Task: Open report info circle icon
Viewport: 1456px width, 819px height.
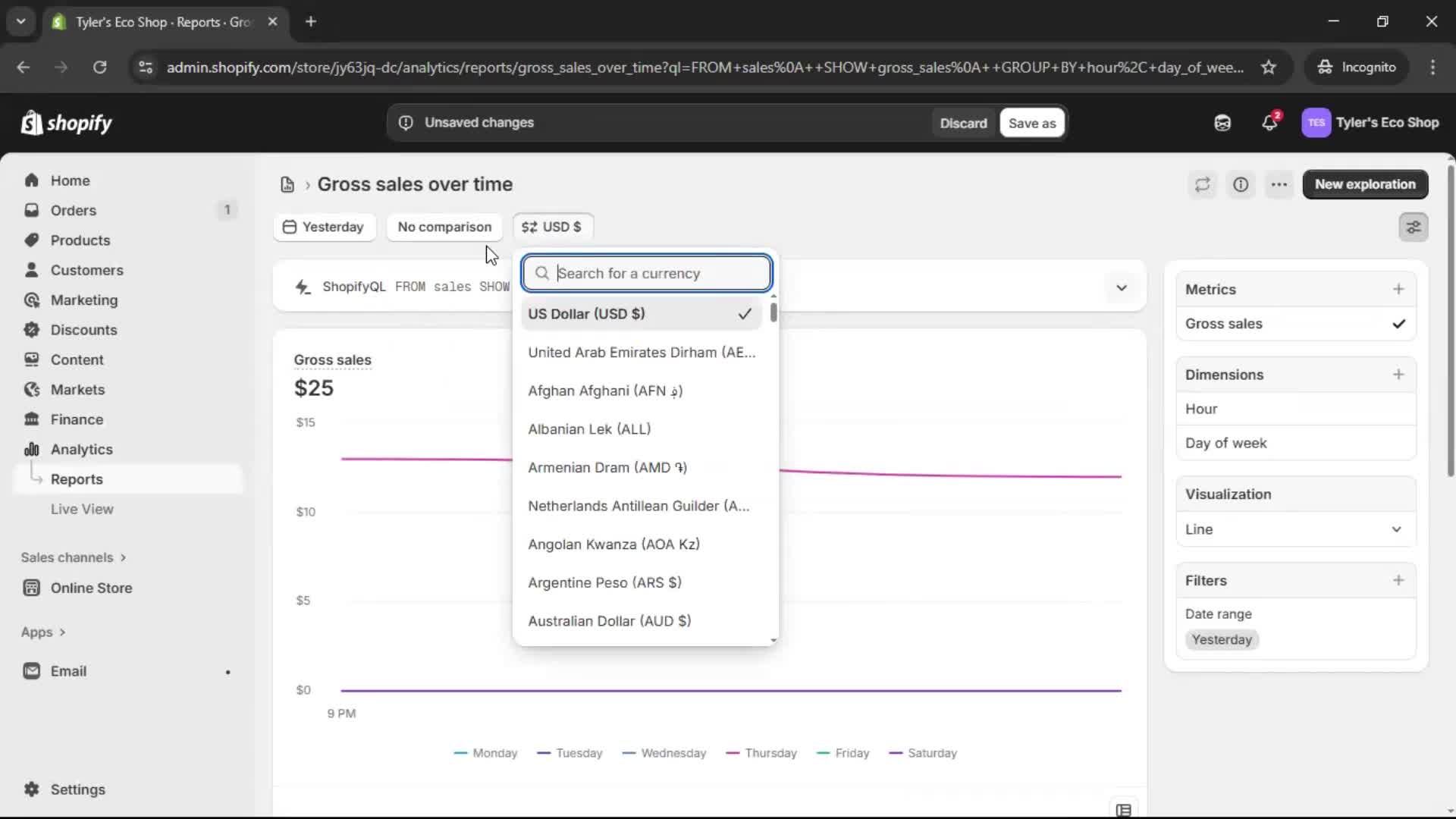Action: point(1241,184)
